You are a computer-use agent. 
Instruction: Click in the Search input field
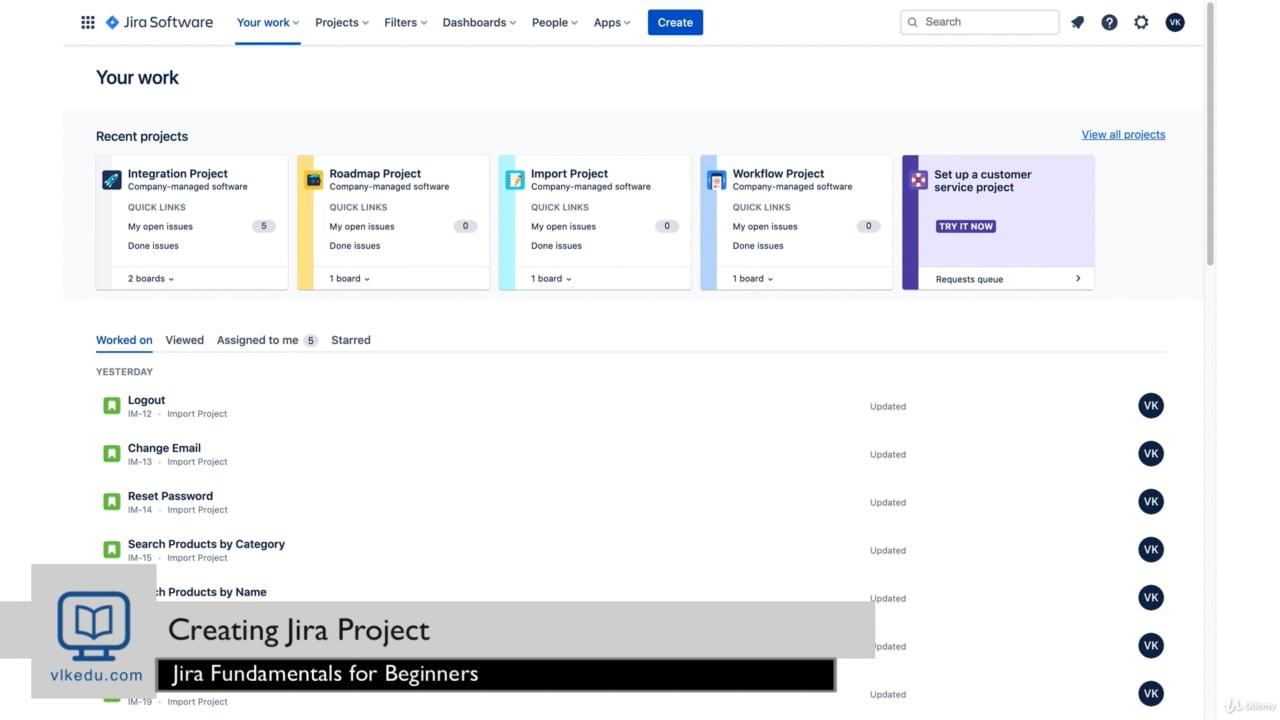980,22
